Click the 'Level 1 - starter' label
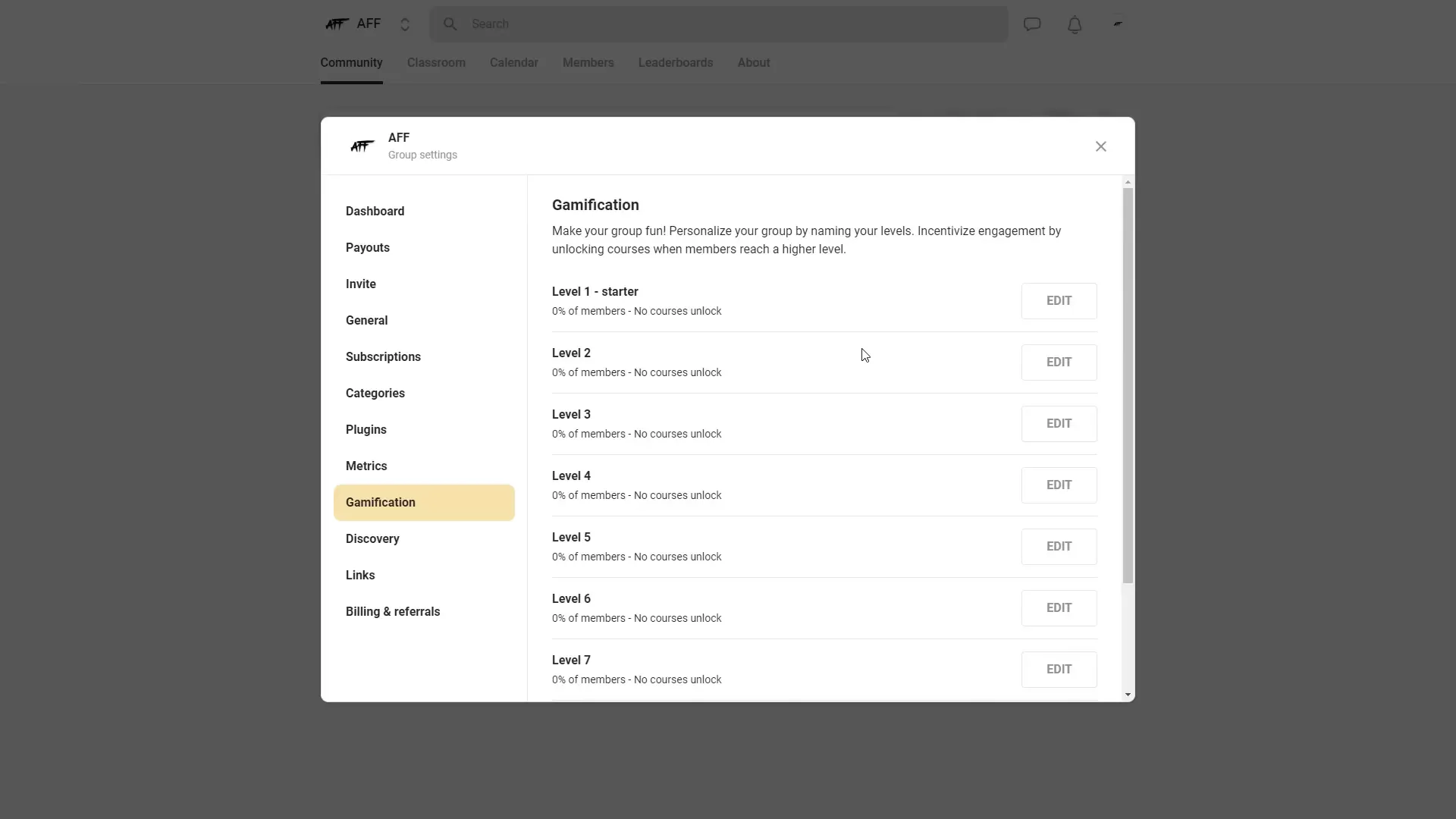The width and height of the screenshot is (1456, 819). [x=595, y=292]
